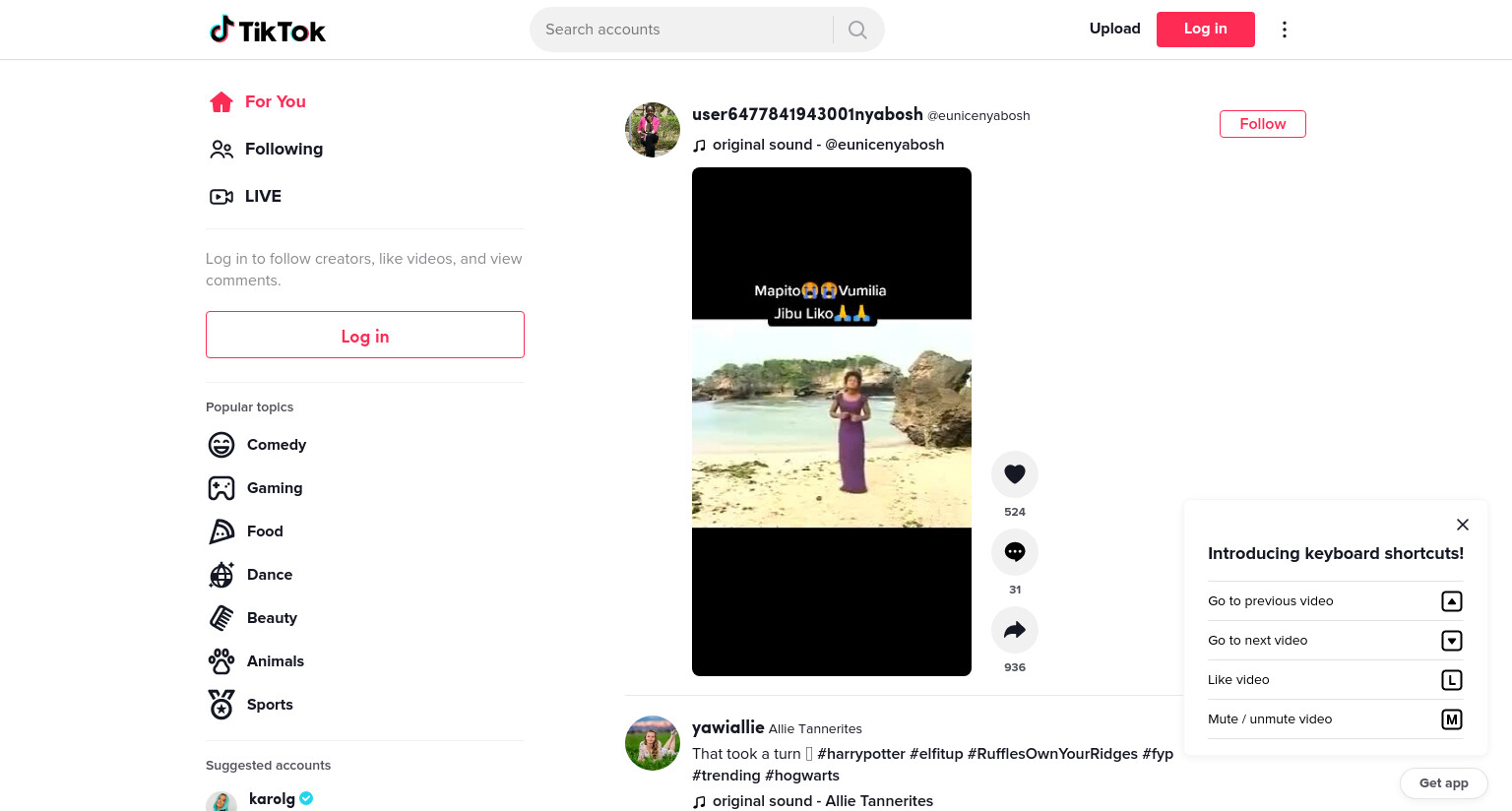Image resolution: width=1512 pixels, height=811 pixels.
Task: Click yawiallie profile avatar
Action: pyautogui.click(x=653, y=743)
